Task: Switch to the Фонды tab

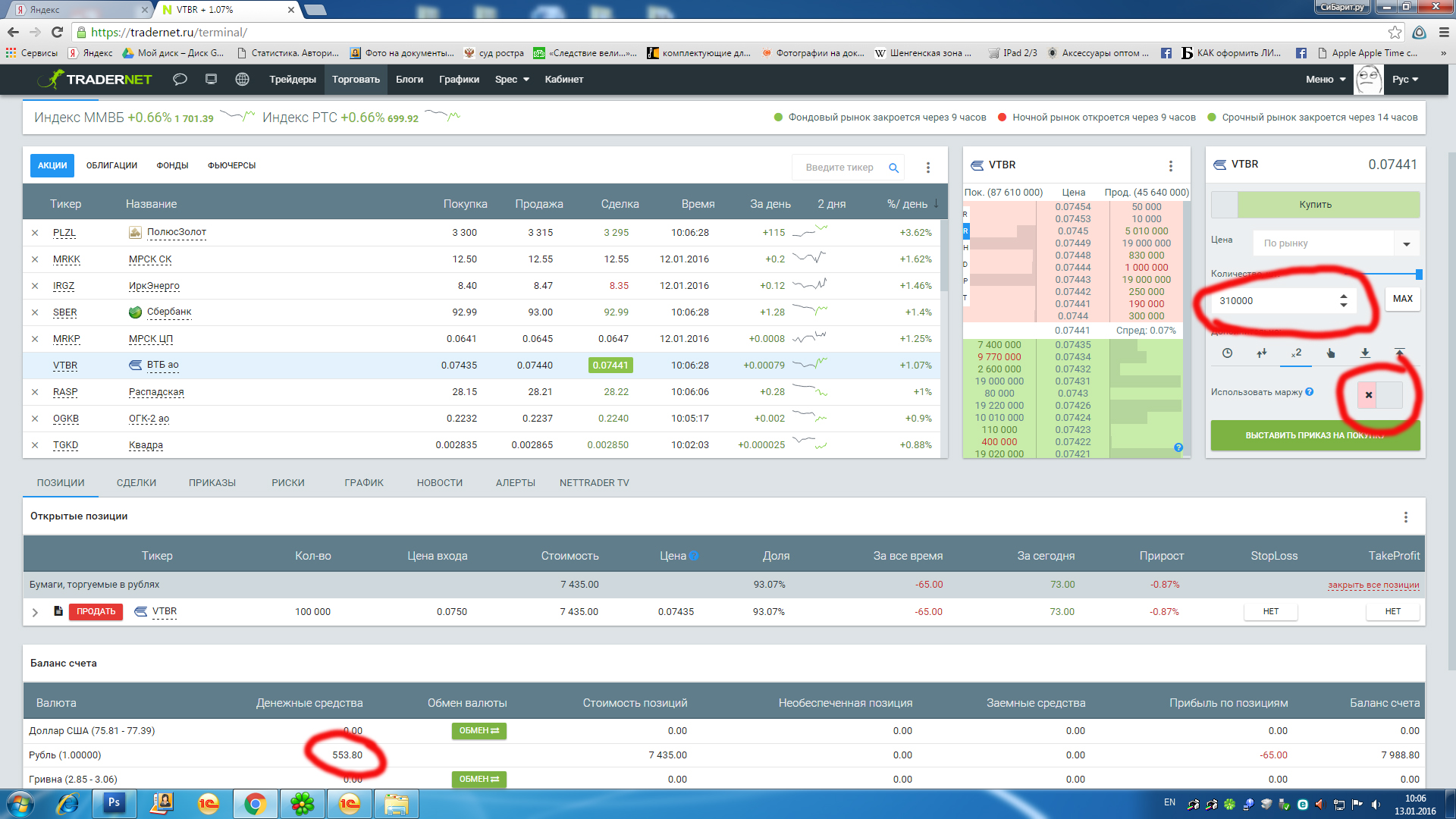Action: click(x=172, y=165)
